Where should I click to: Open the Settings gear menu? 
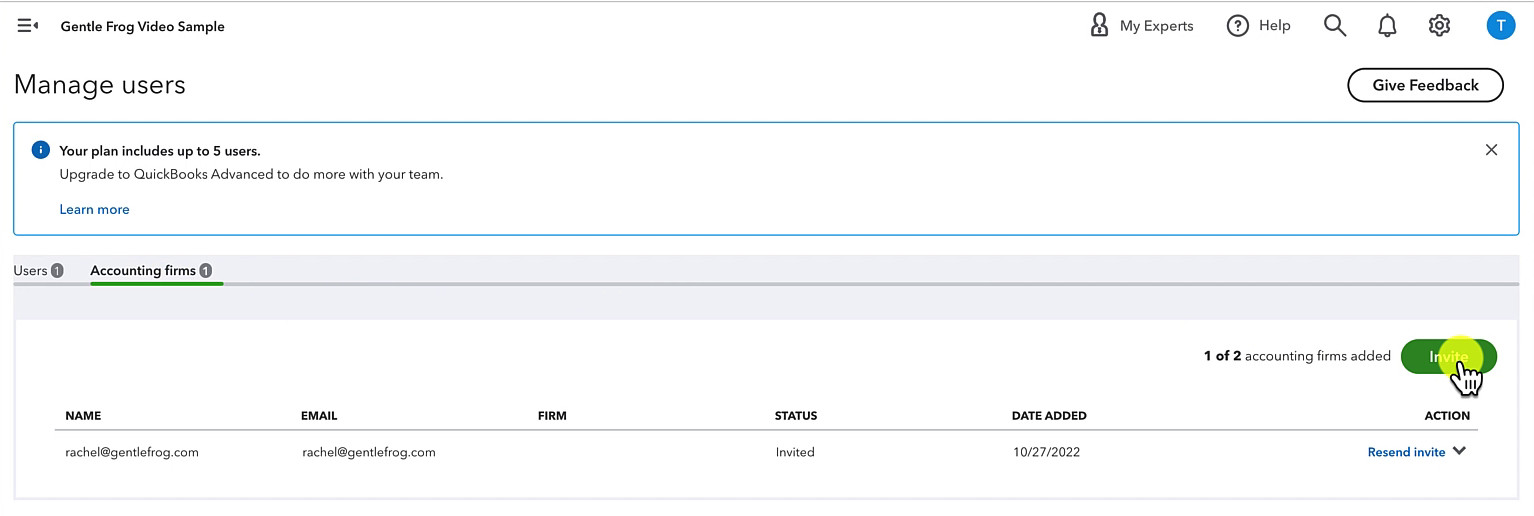coord(1439,26)
